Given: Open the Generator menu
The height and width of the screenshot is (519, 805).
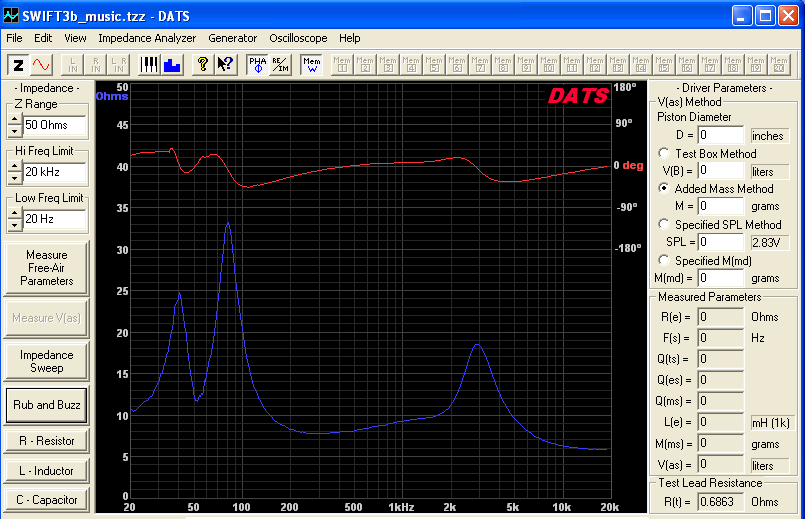Looking at the screenshot, I should 233,38.
